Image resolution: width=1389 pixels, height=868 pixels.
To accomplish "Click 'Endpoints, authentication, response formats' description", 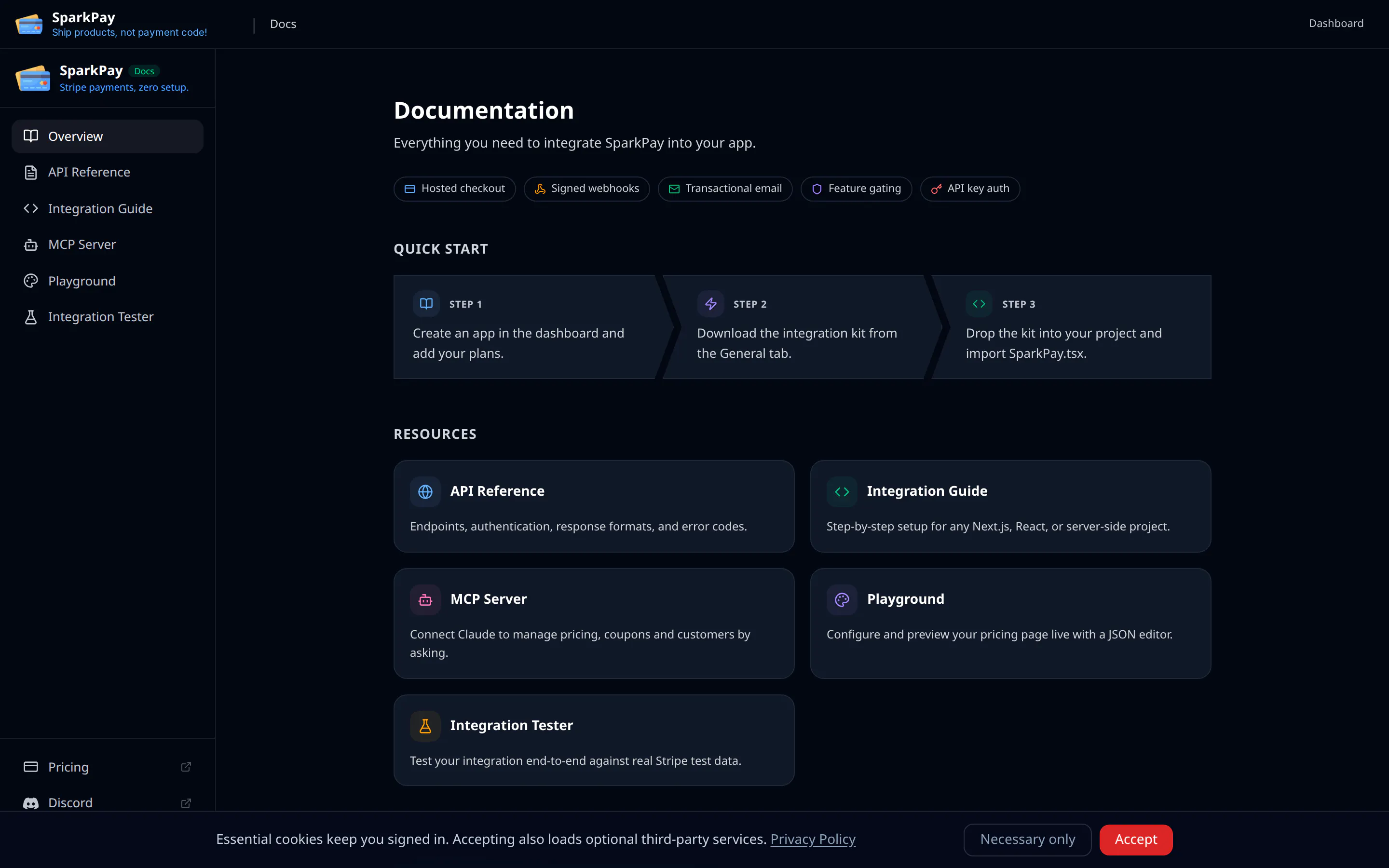I will (579, 527).
